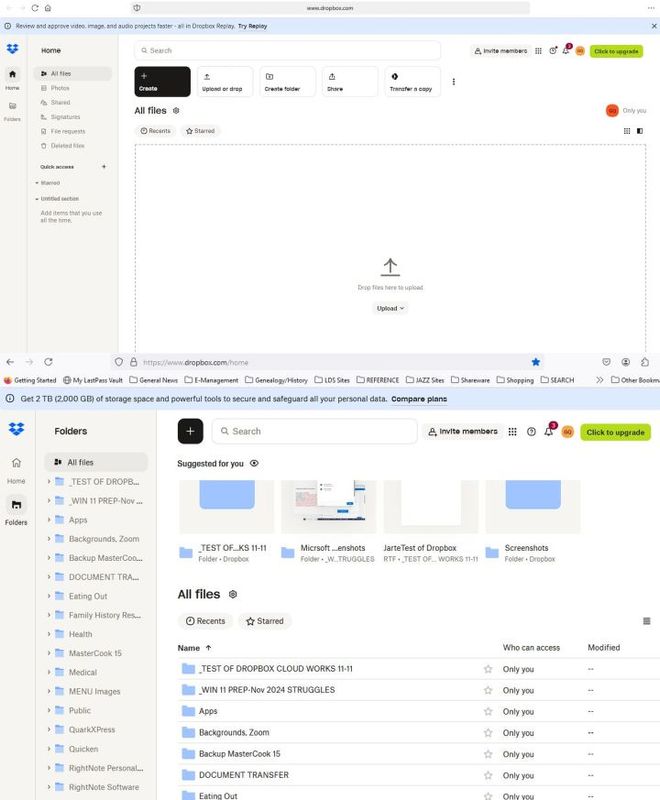660x800 pixels.
Task: Star the _TEST OF DROPBOX CLOUD WORKS row
Action: pyautogui.click(x=488, y=669)
